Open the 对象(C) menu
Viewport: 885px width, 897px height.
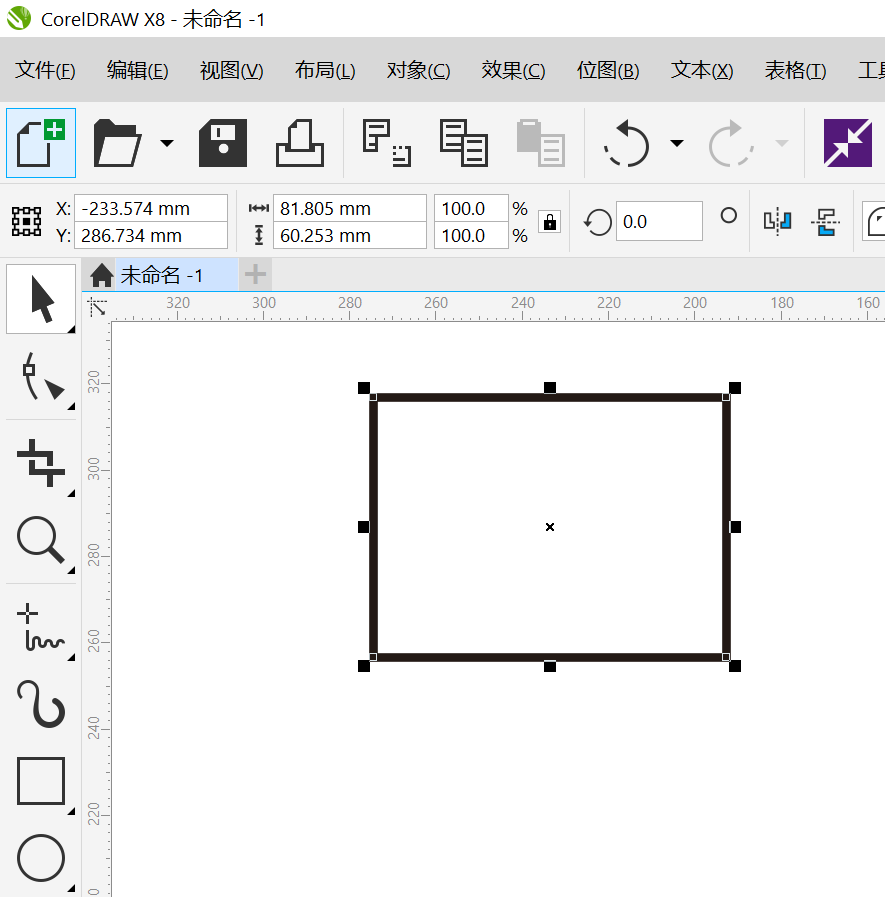(x=418, y=71)
